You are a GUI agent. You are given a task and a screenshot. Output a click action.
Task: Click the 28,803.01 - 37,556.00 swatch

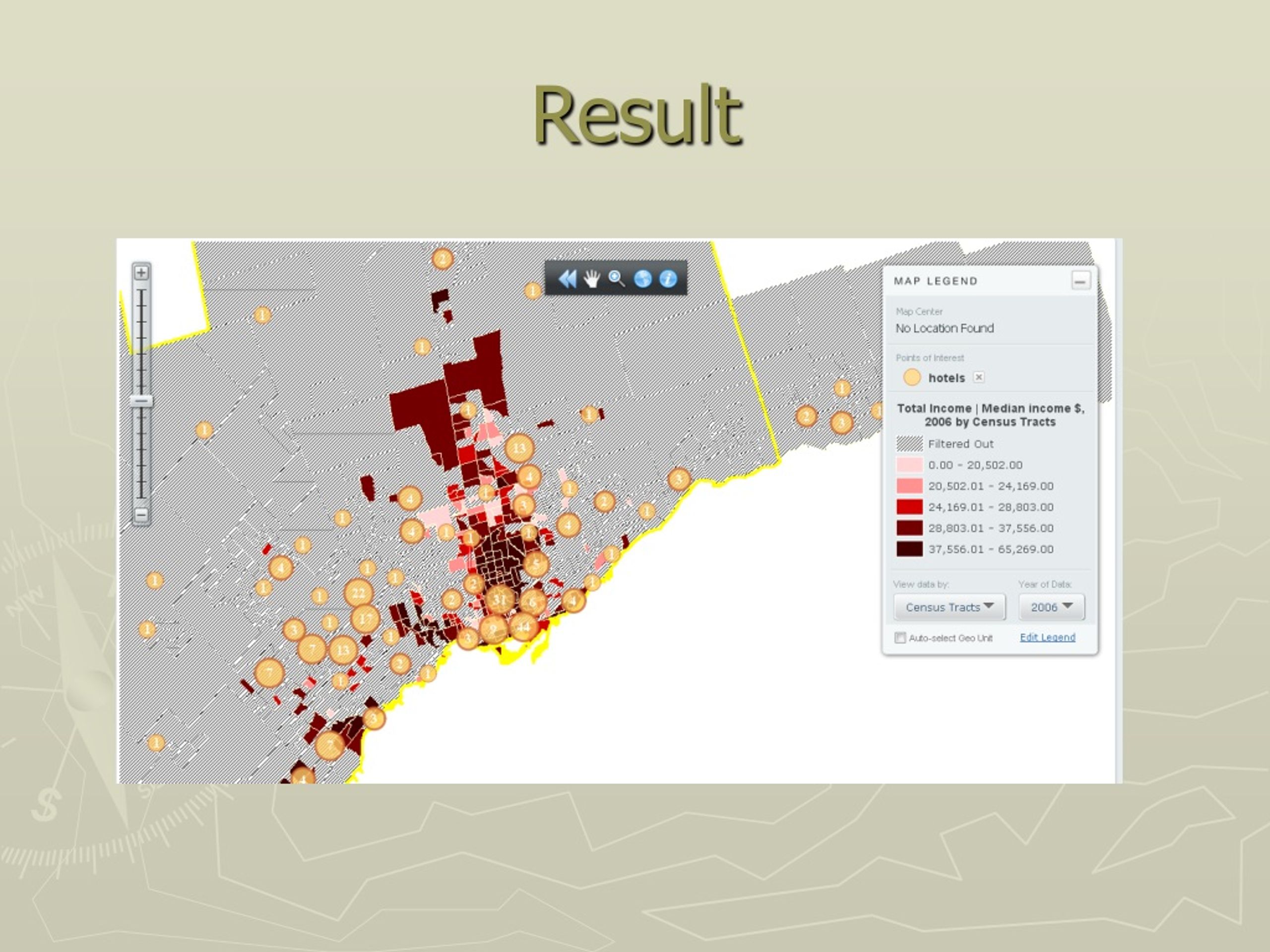coord(909,528)
